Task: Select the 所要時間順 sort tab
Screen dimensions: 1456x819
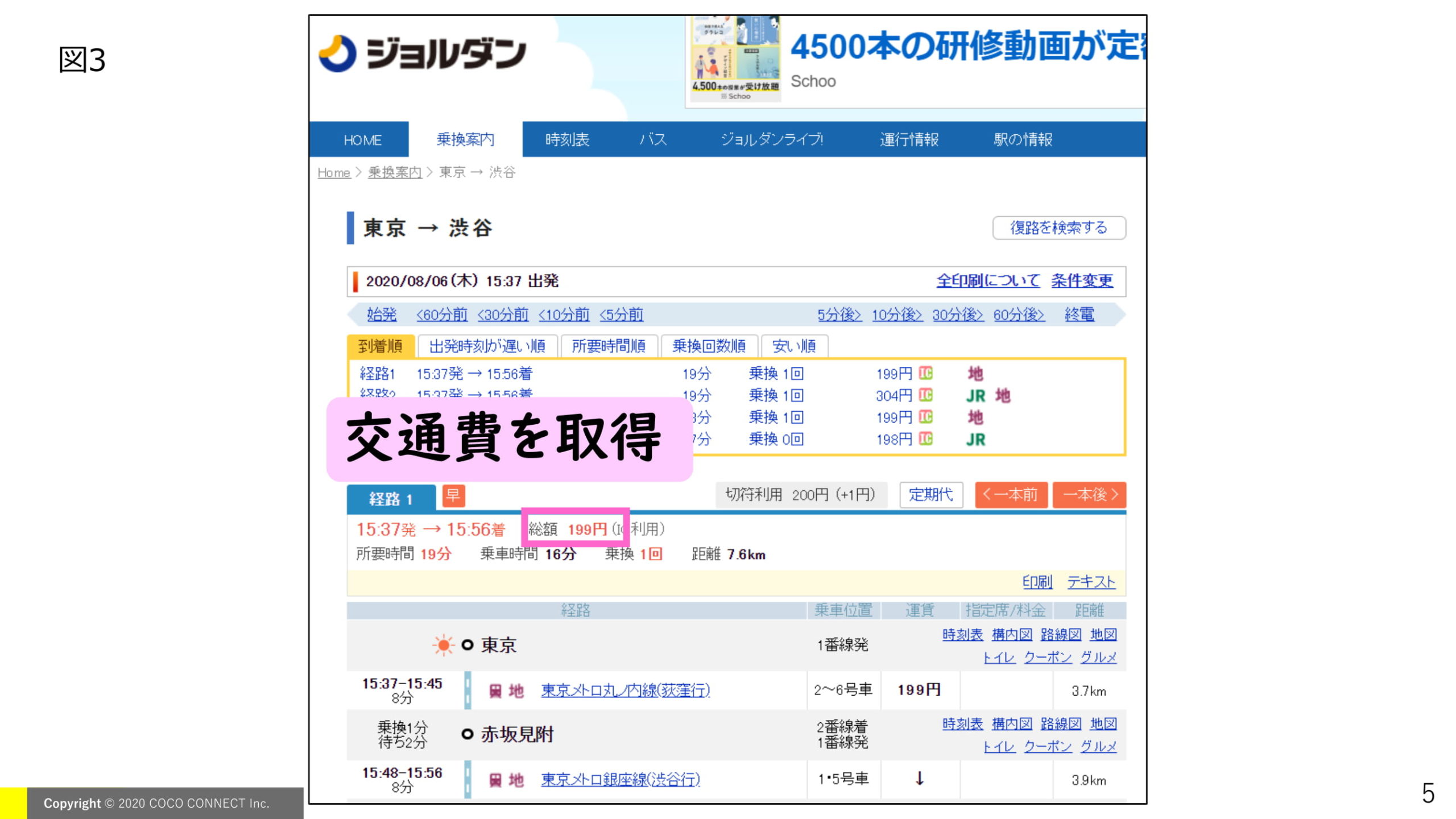Action: pos(609,346)
